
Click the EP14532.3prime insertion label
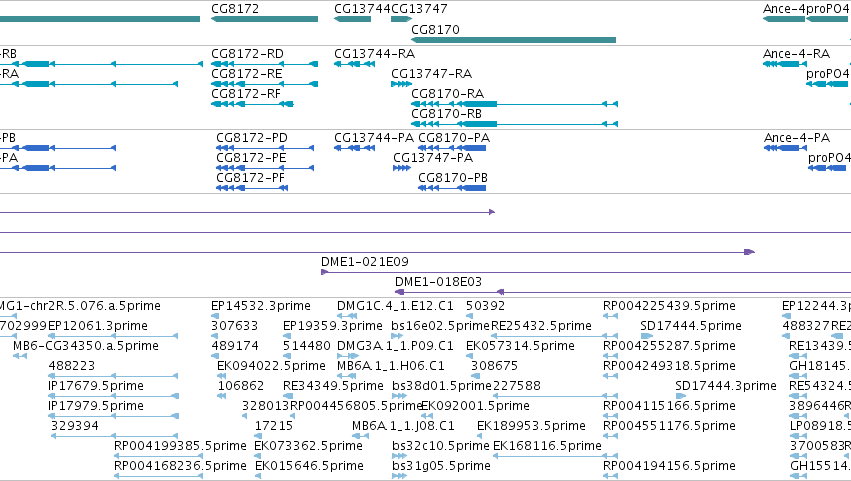click(x=261, y=306)
